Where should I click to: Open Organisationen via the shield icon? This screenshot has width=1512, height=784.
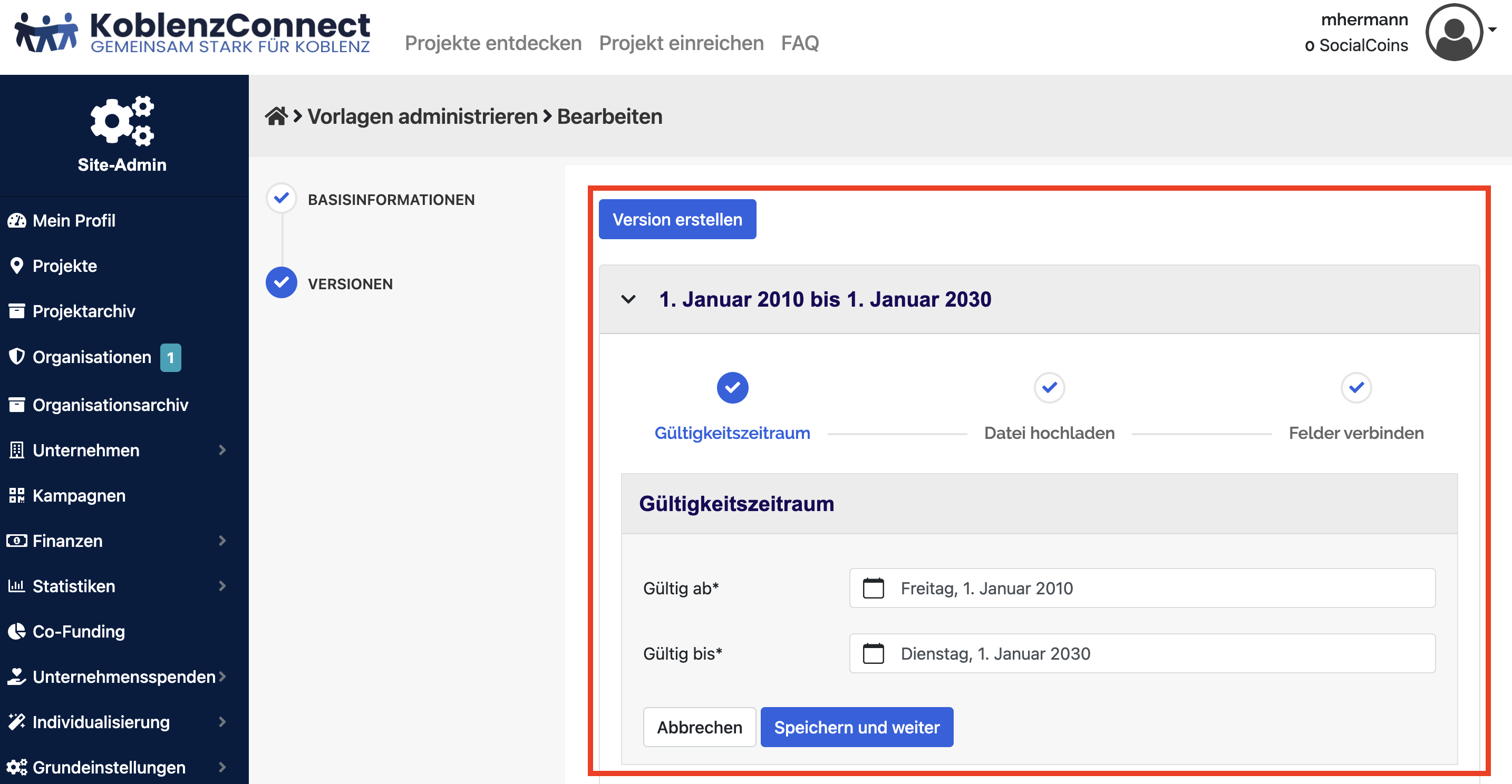pos(16,357)
